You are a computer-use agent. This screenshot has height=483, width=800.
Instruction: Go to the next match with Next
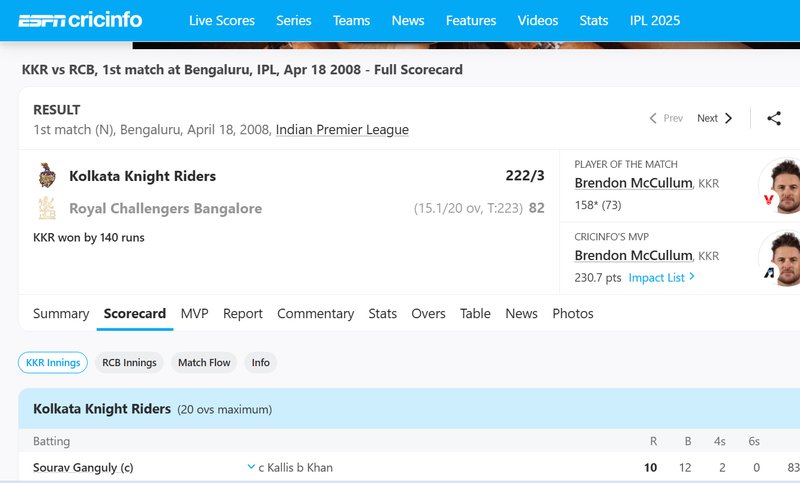click(x=715, y=118)
